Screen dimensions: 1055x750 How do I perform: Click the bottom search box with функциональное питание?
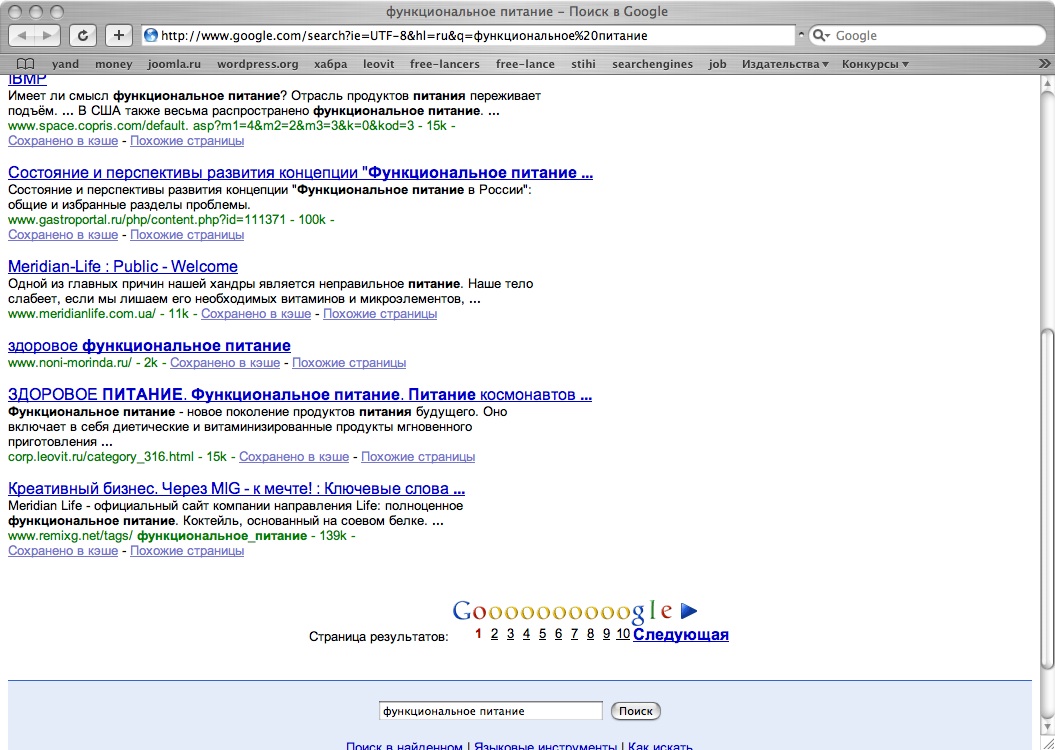[x=491, y=711]
